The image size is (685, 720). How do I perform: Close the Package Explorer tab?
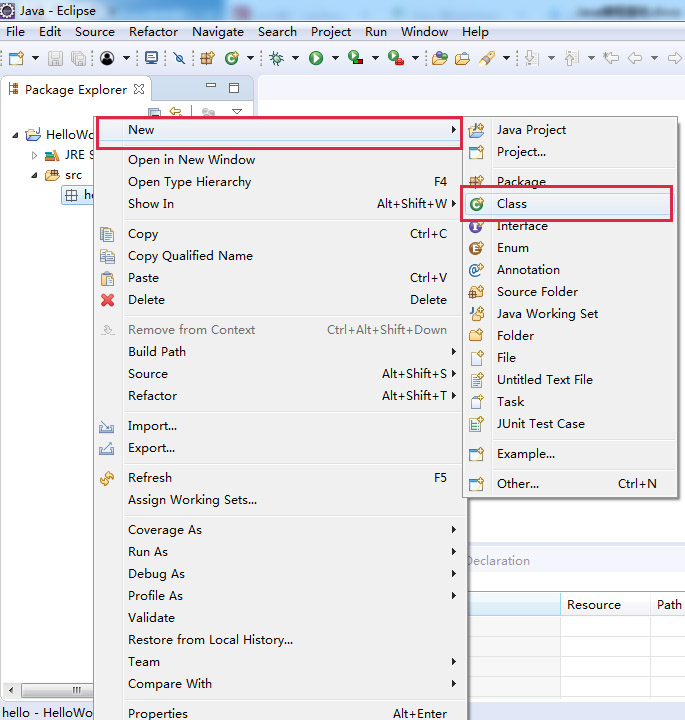tap(139, 89)
